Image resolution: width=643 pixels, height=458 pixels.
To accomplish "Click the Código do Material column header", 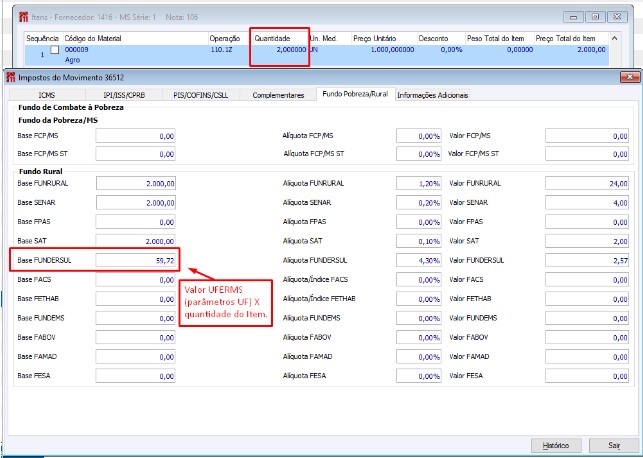I will pyautogui.click(x=91, y=38).
